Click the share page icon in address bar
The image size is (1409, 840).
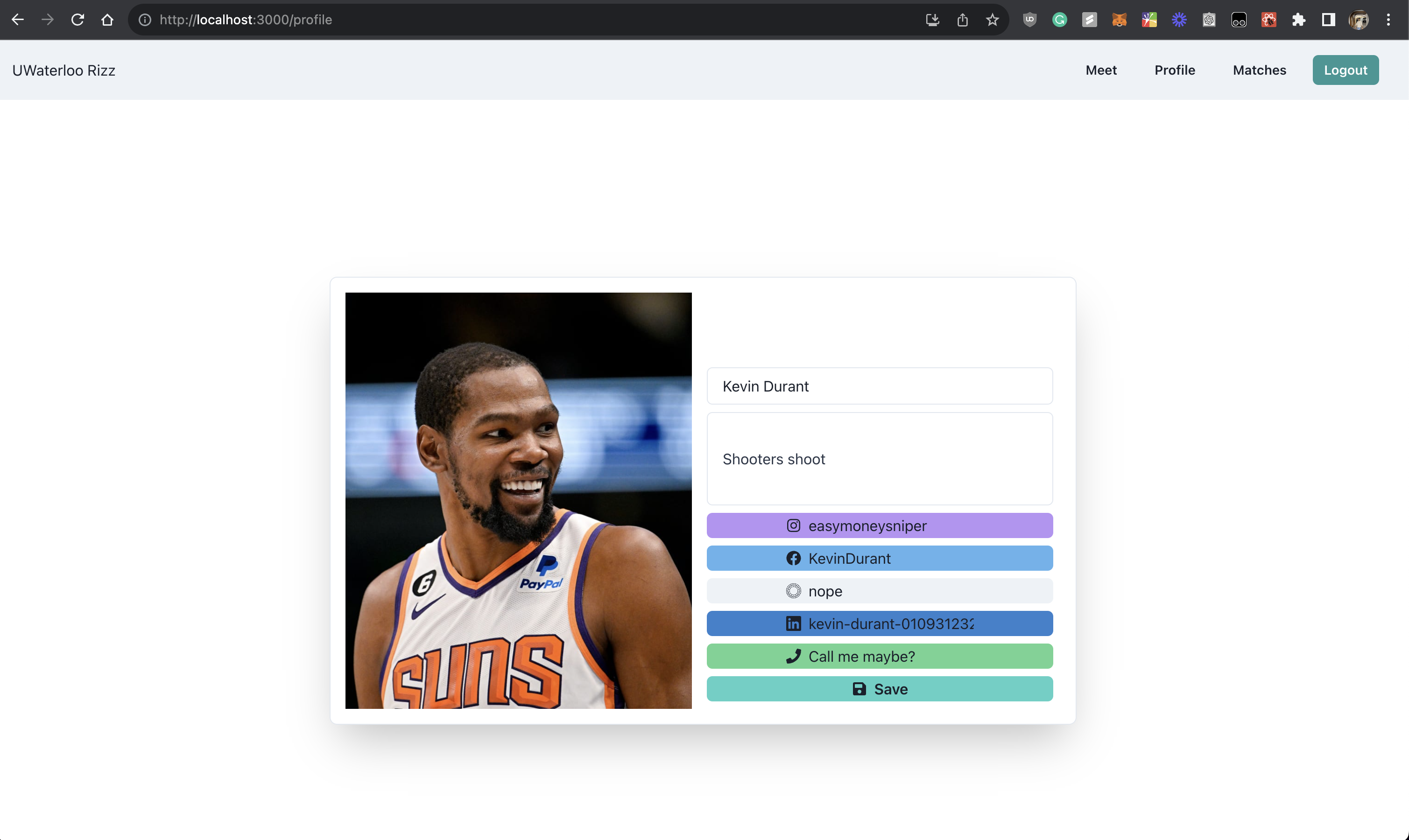pos(962,20)
